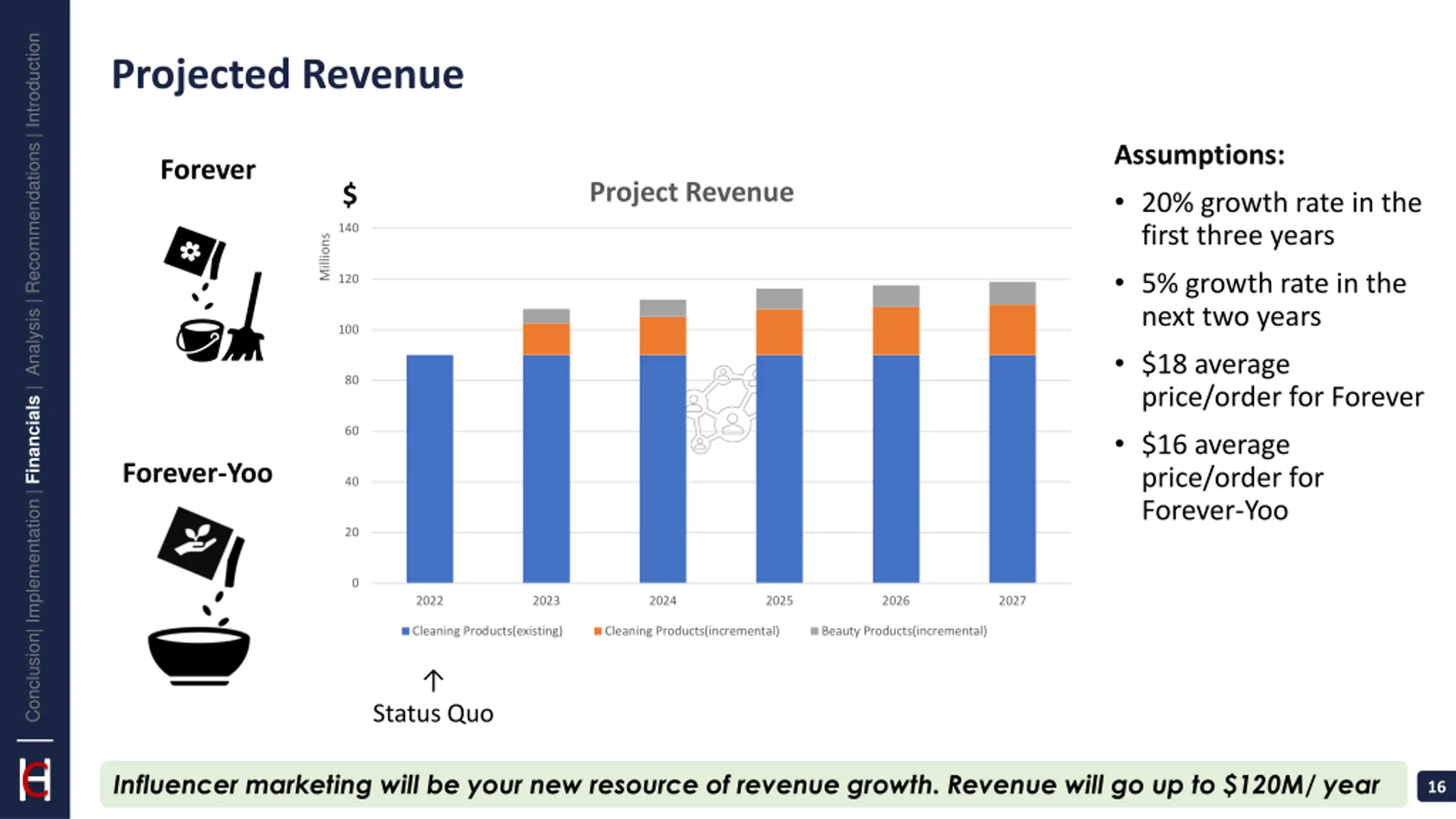Screen dimensions: 1456x819
Task: Open the Implementation section in the sidebar
Action: point(33,560)
